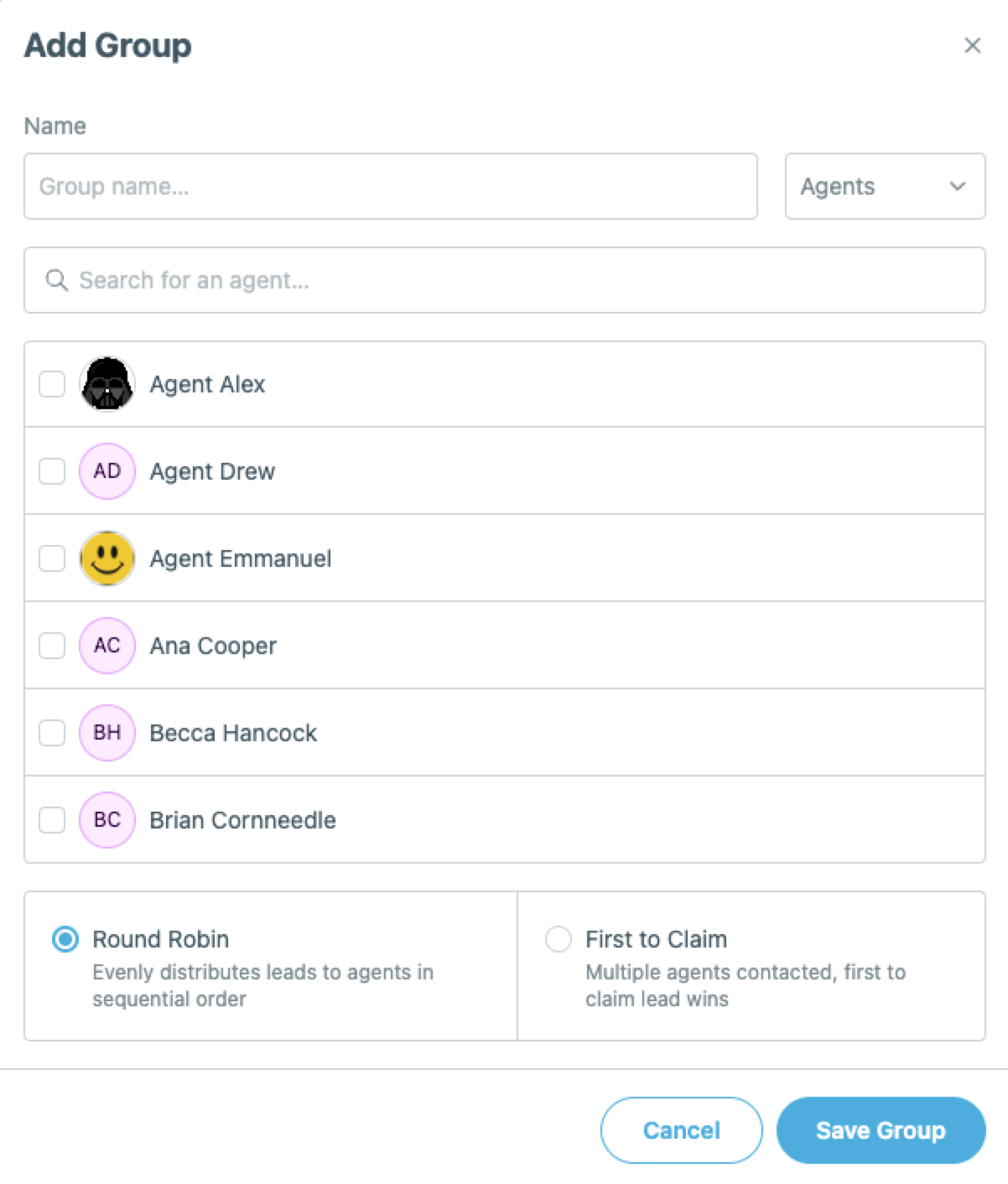Cancel adding the group
Screen dimensions: 1008x1184
[681, 1130]
